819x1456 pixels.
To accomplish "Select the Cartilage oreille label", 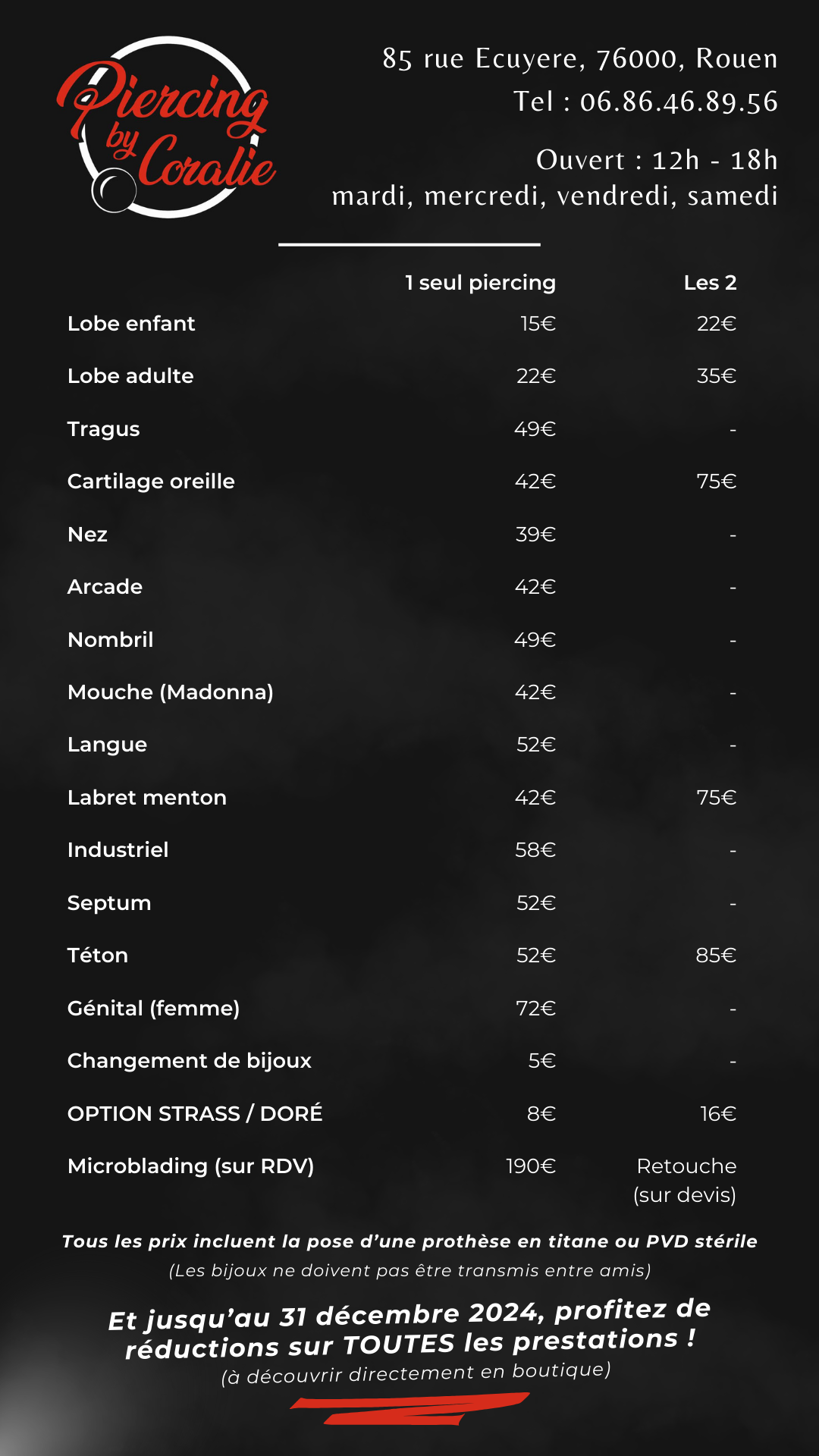I will coord(151,482).
